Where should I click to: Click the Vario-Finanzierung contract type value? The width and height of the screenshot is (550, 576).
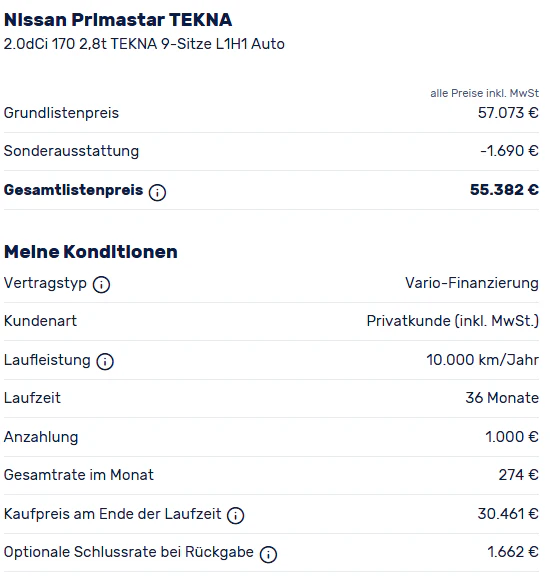coord(472,283)
